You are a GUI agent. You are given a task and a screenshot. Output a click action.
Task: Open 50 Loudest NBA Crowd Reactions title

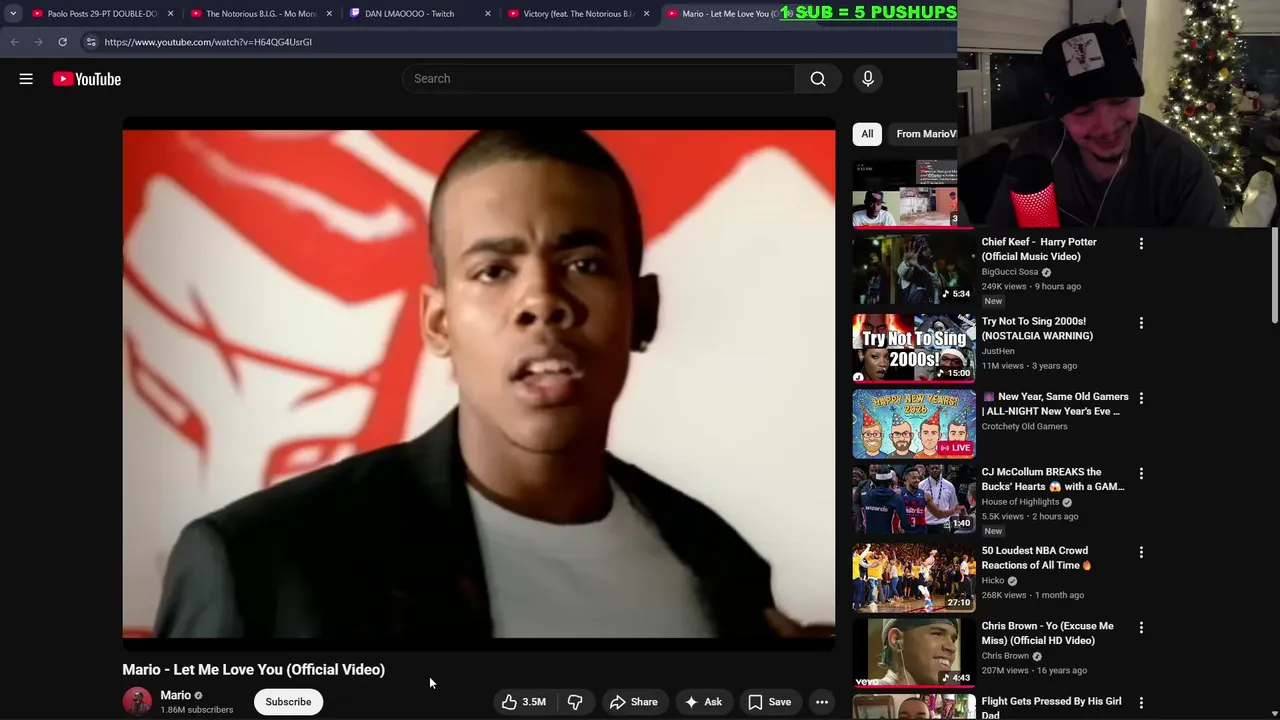[1036, 558]
